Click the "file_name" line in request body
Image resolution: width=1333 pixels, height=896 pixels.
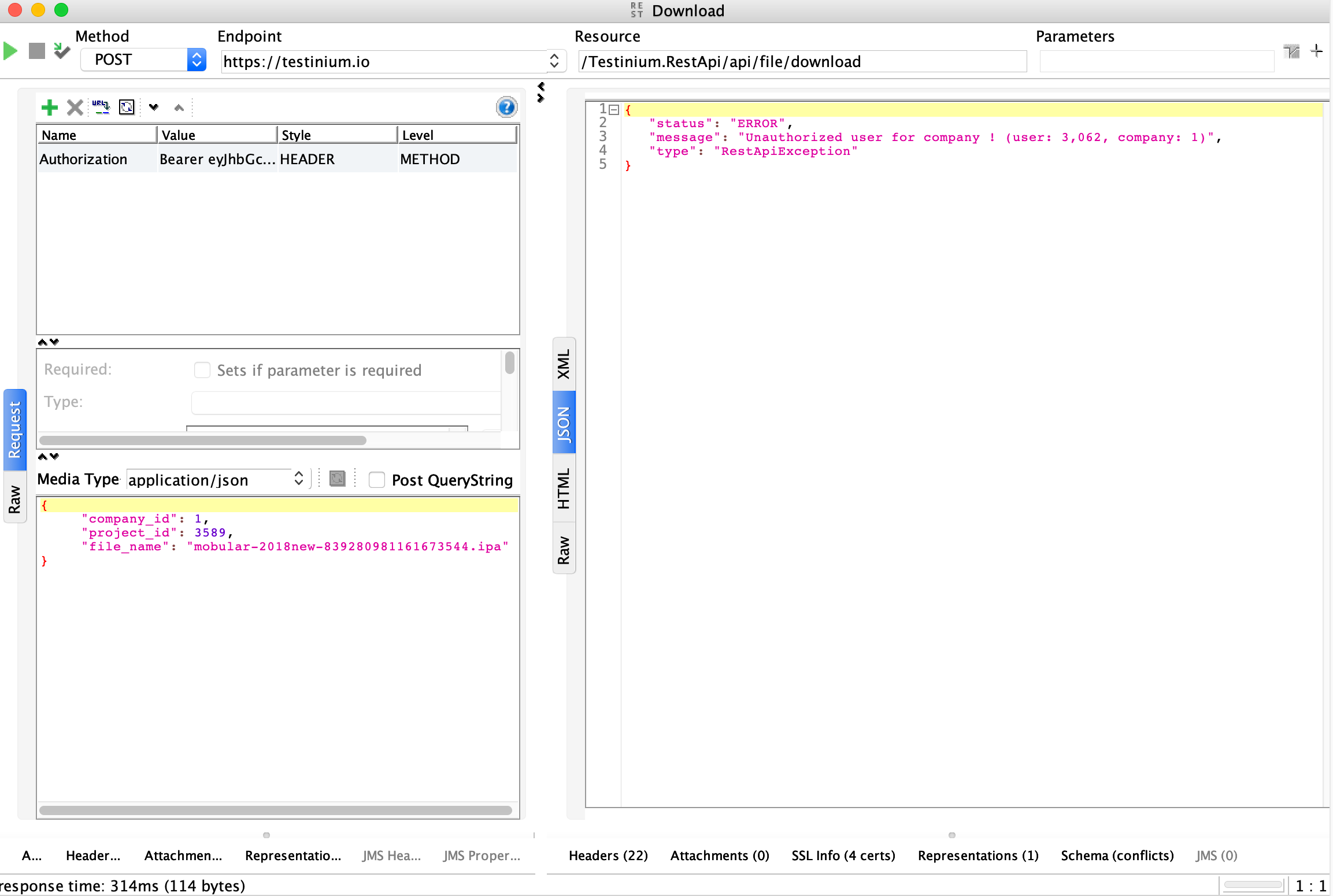295,547
